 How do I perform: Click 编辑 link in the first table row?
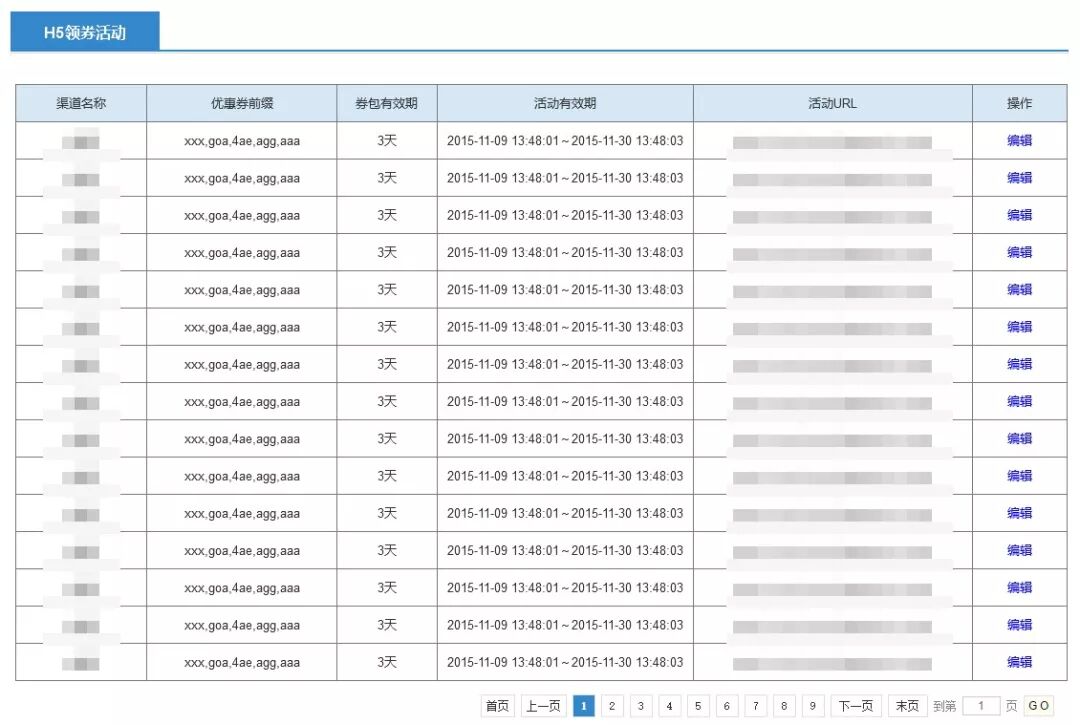coord(1019,140)
